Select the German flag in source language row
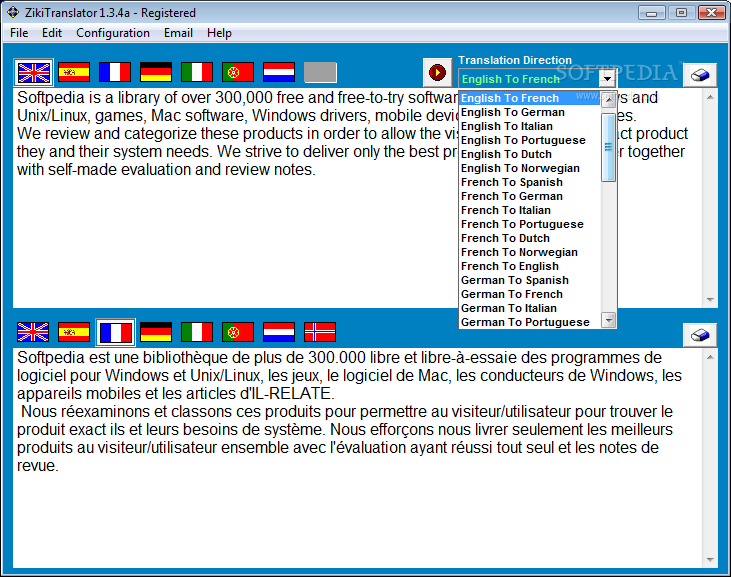 click(156, 73)
